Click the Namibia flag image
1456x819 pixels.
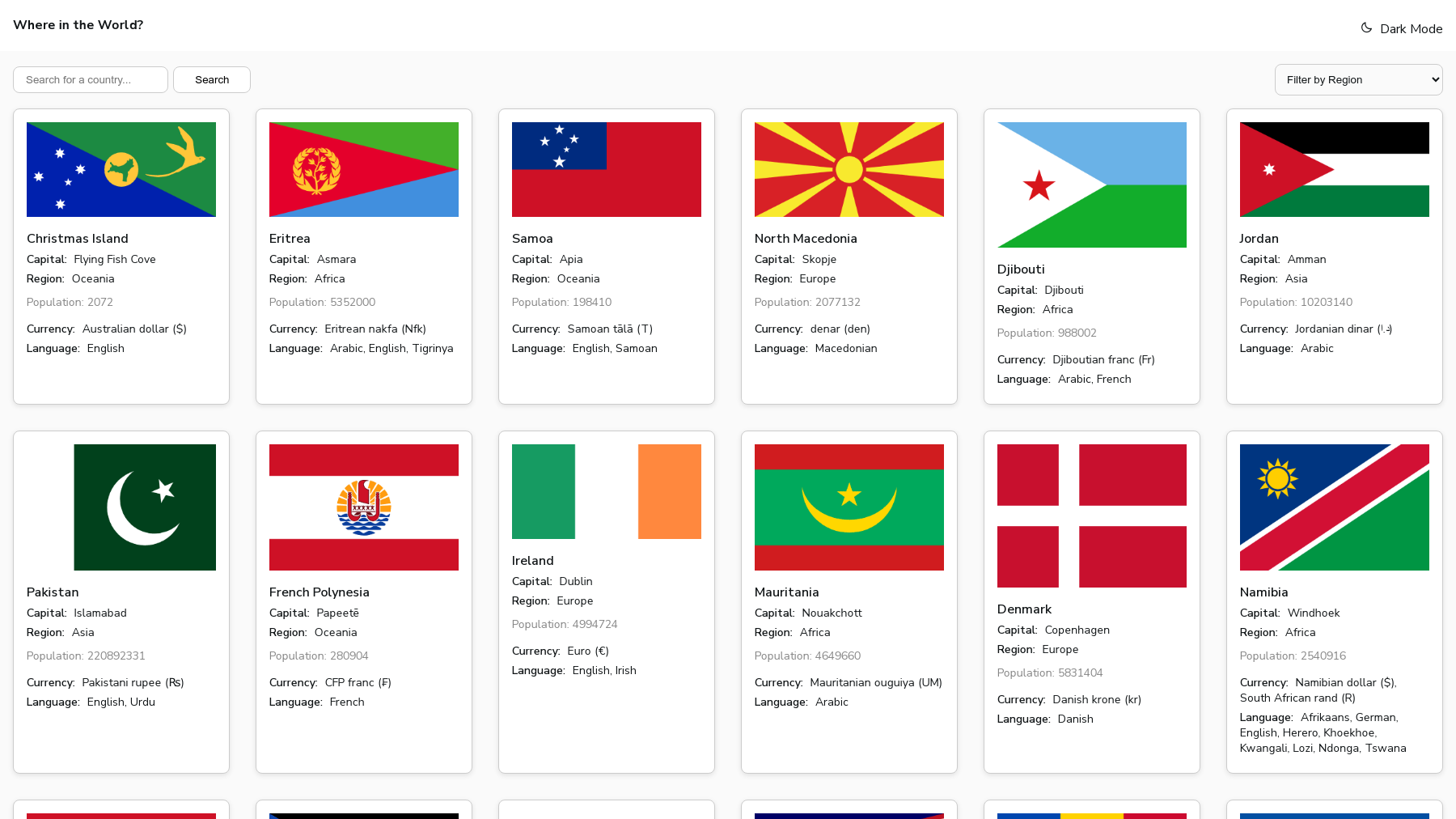1335,507
